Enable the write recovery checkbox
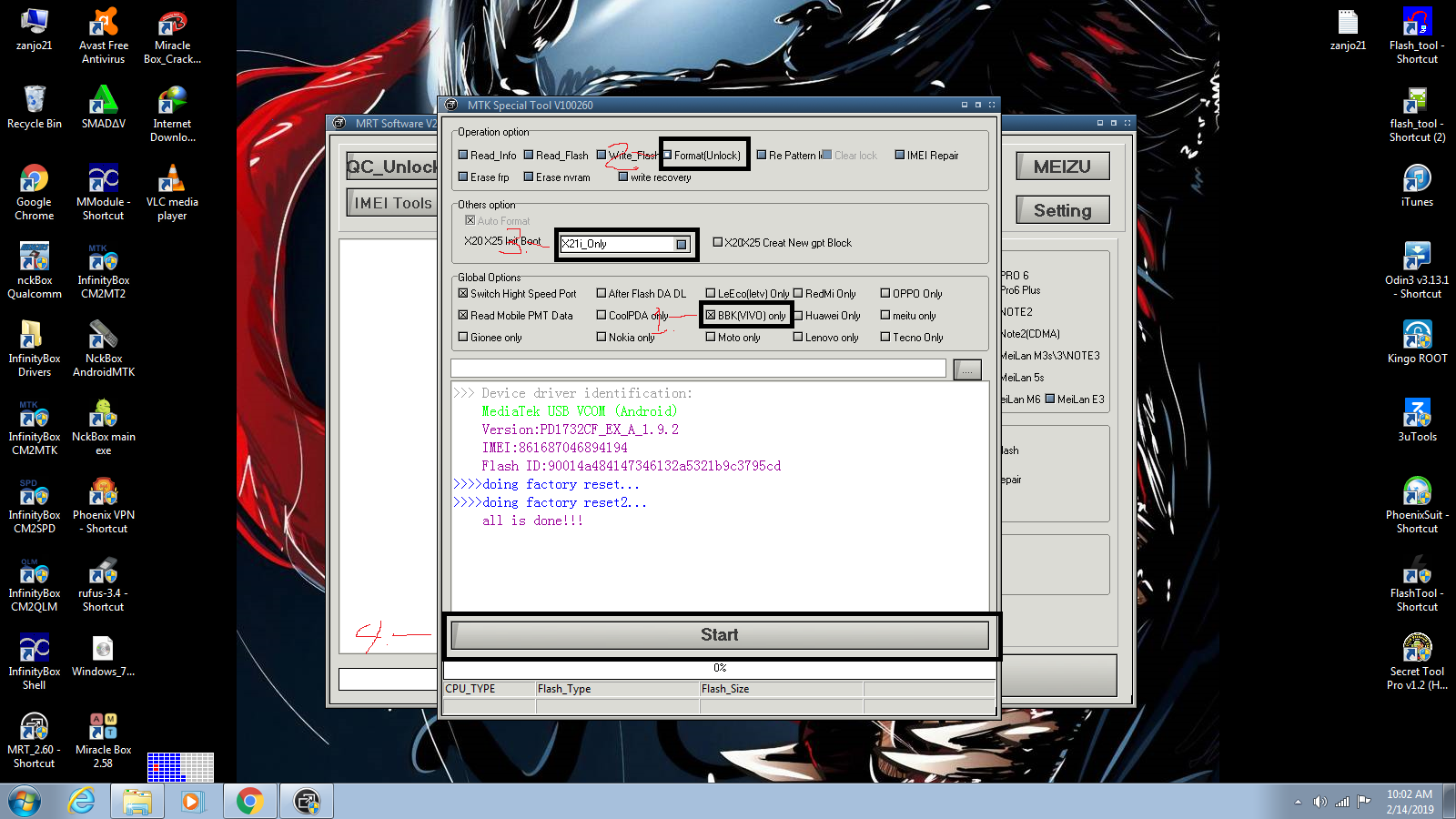The image size is (1456, 819). (623, 177)
